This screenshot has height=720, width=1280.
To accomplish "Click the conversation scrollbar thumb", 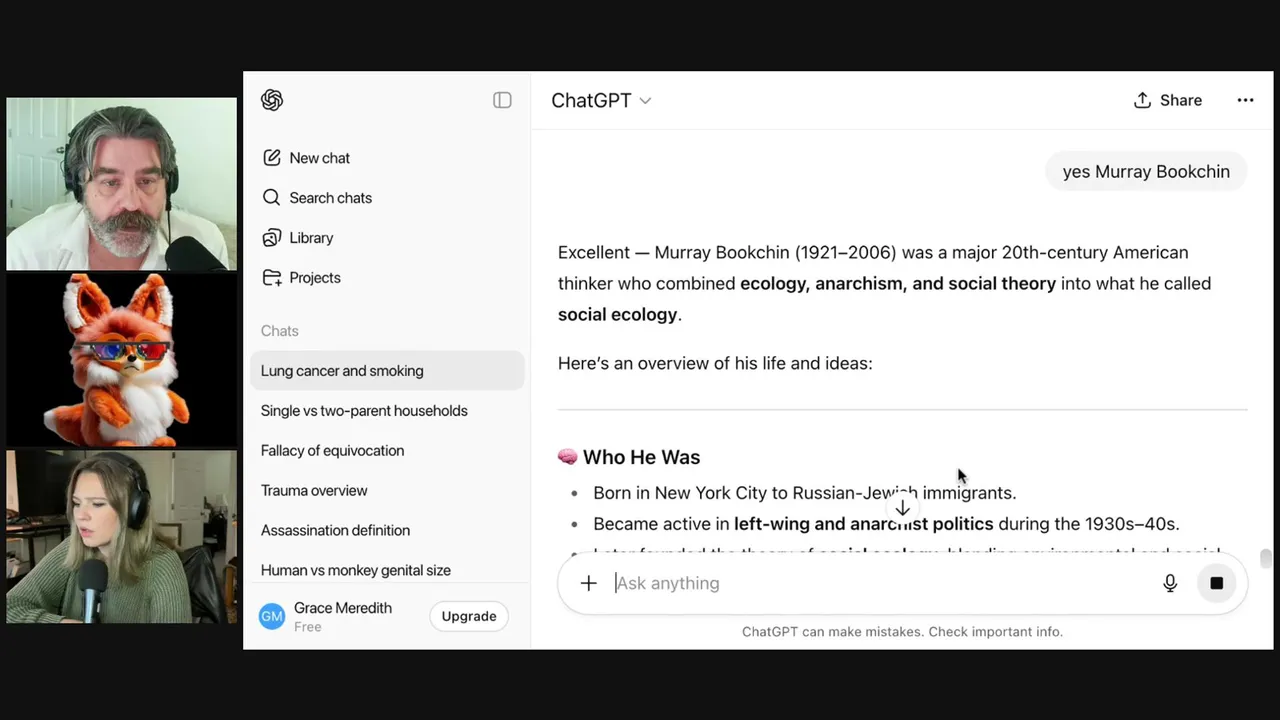I will coord(1266,558).
